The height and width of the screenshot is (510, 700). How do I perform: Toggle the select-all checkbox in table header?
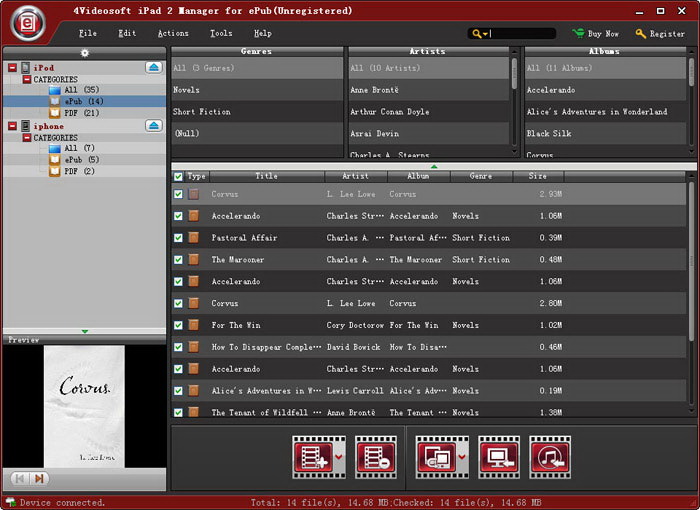[x=178, y=176]
